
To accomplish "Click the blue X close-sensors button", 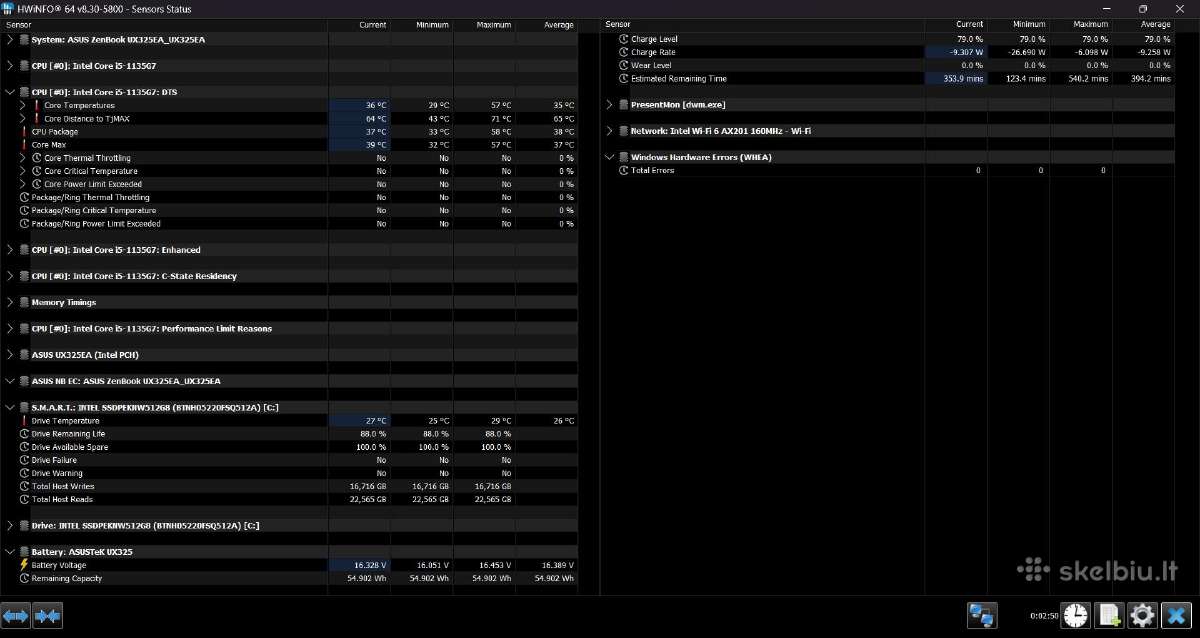I will point(1177,615).
